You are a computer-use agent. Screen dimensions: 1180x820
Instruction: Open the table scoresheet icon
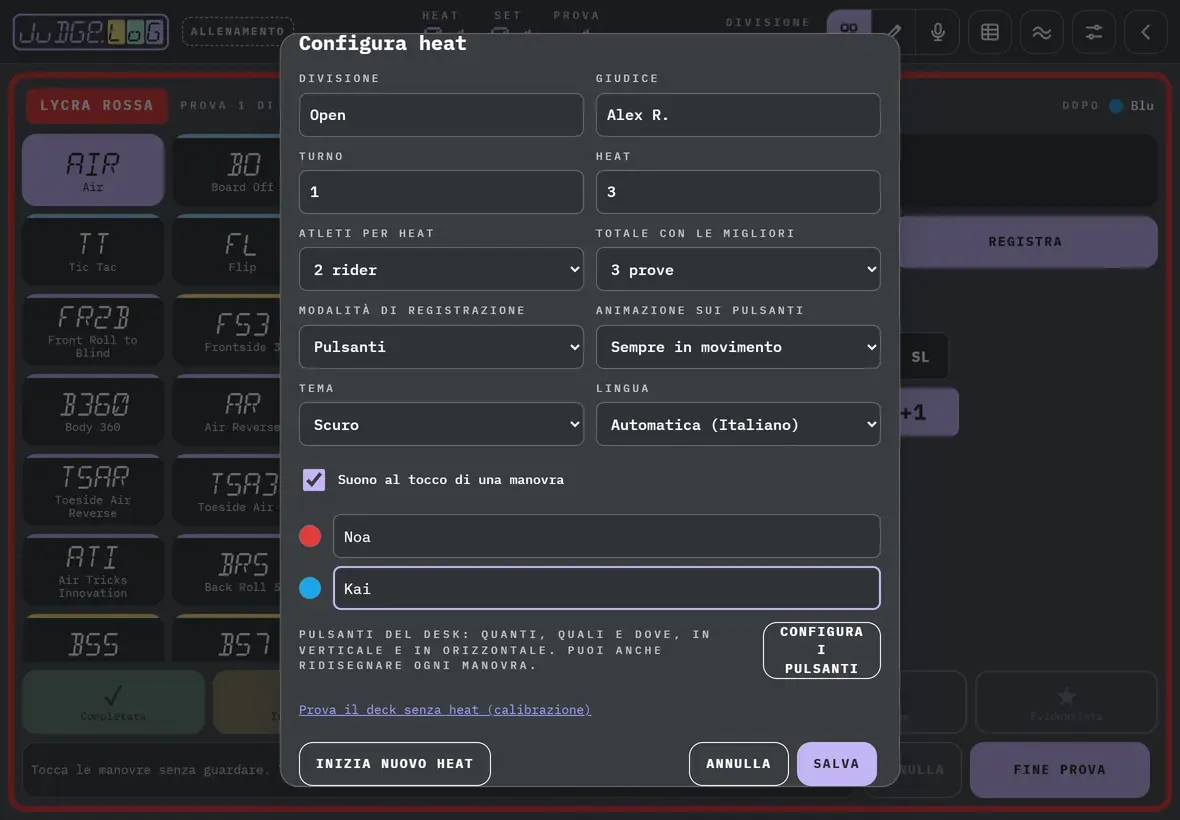[990, 32]
